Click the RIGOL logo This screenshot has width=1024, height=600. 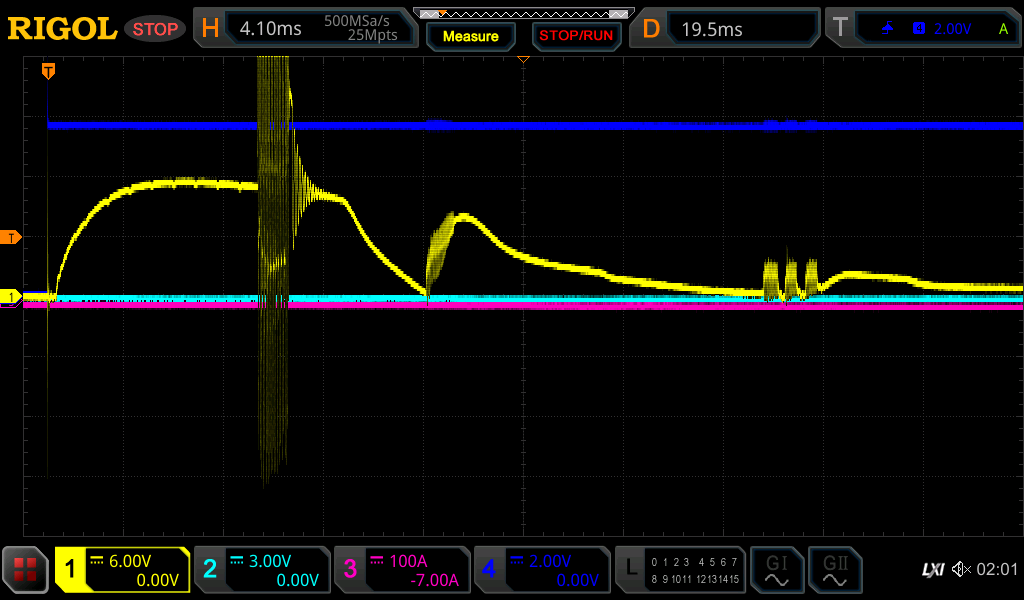(x=62, y=29)
